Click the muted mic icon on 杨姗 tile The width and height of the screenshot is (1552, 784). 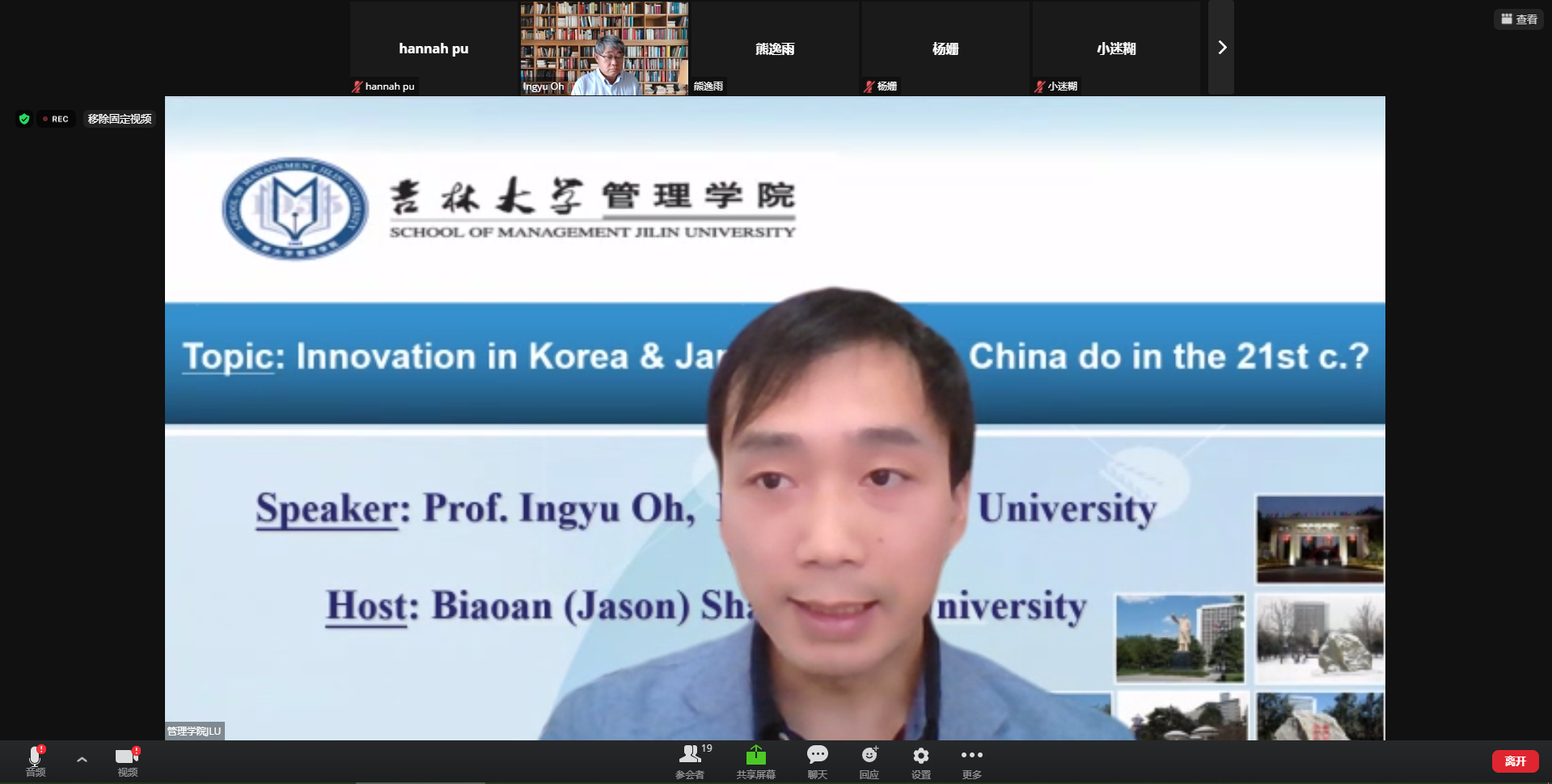click(869, 86)
